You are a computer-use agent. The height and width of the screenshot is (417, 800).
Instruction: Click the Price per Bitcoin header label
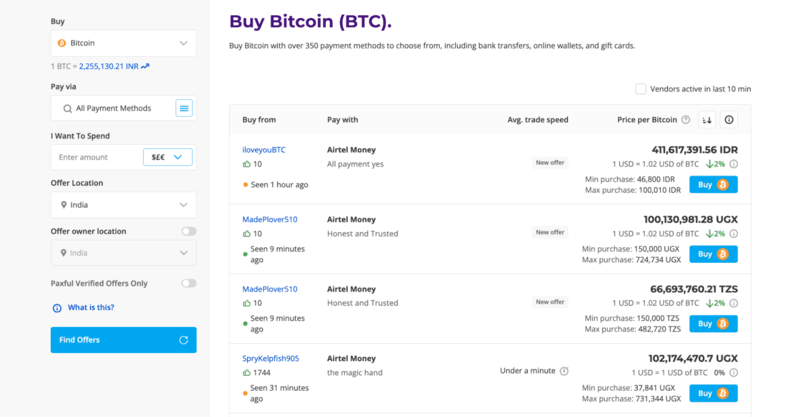[x=647, y=120]
